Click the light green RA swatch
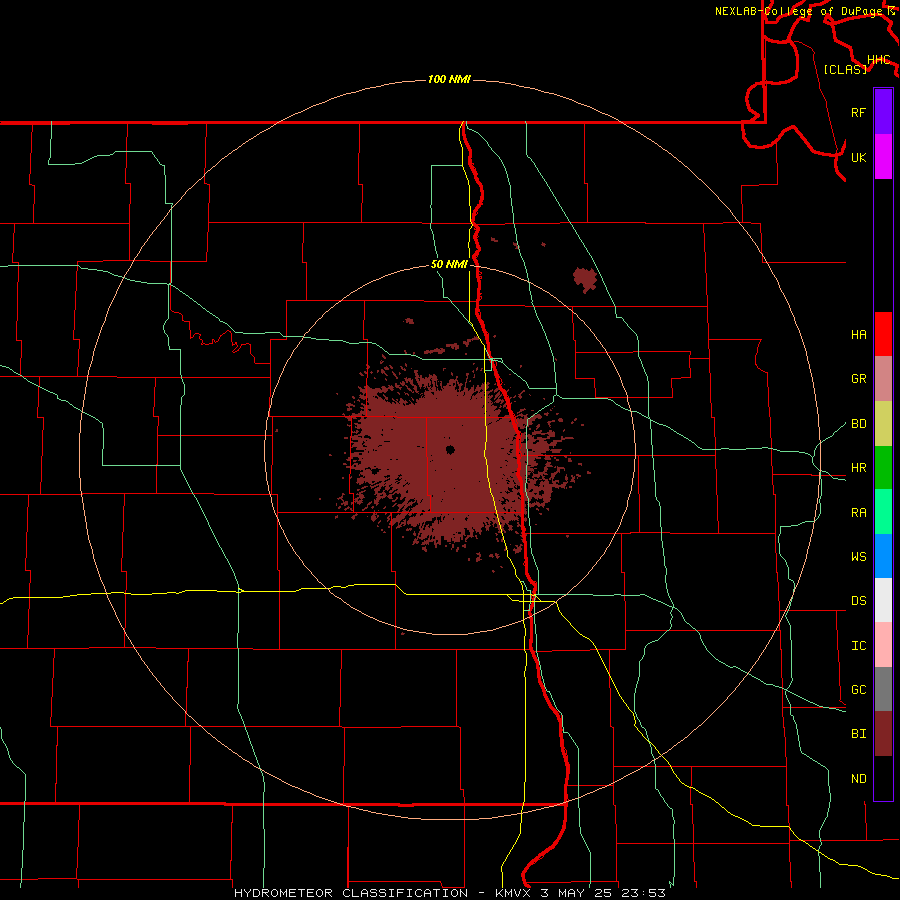The height and width of the screenshot is (900, 900). pos(883,512)
